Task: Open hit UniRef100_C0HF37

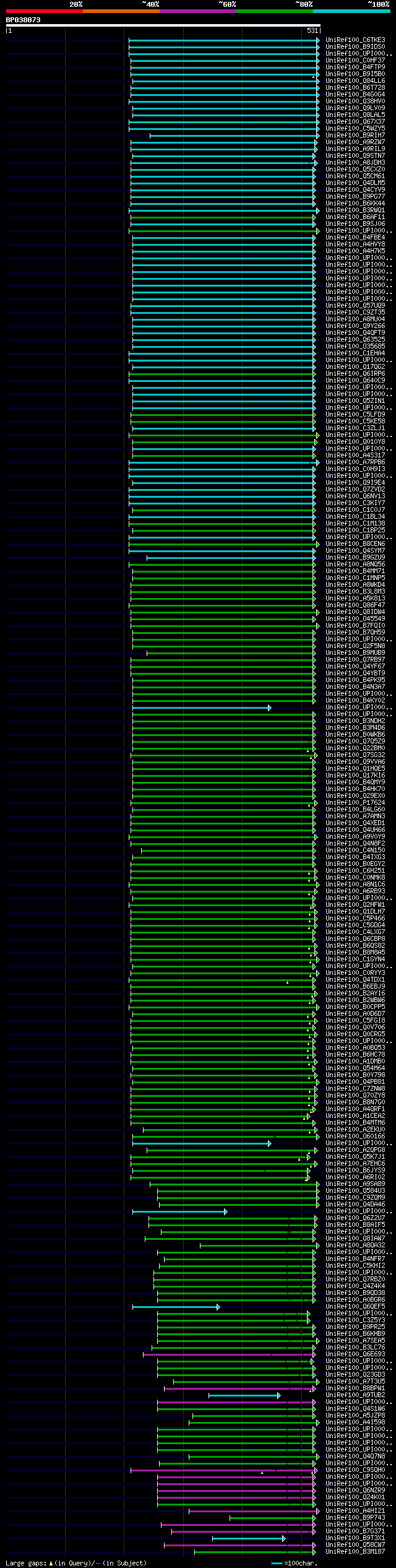Action: point(355,61)
